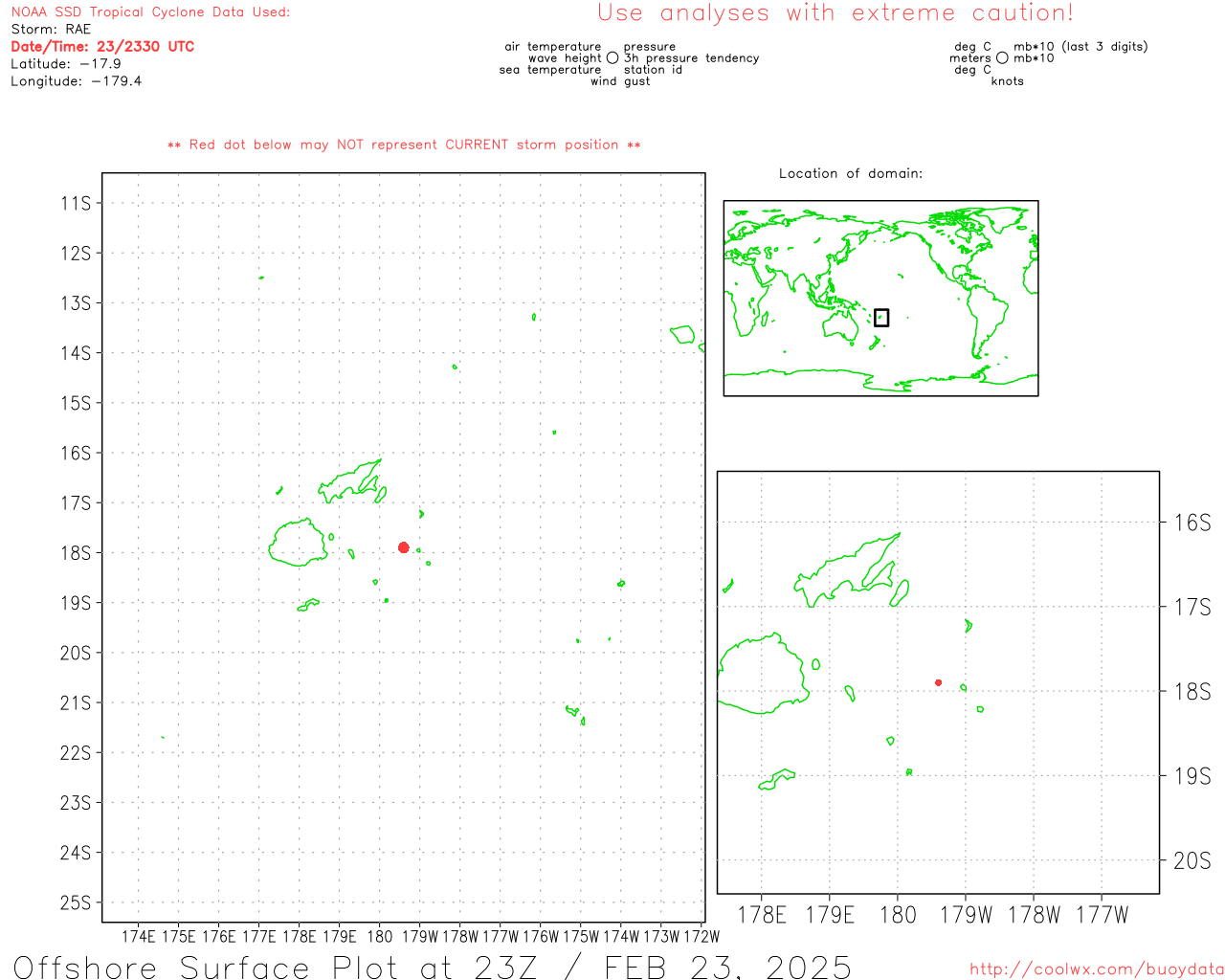Viewport: 1225px width, 980px height.
Task: Click the 'Storm: RAE' label
Action: point(51,30)
